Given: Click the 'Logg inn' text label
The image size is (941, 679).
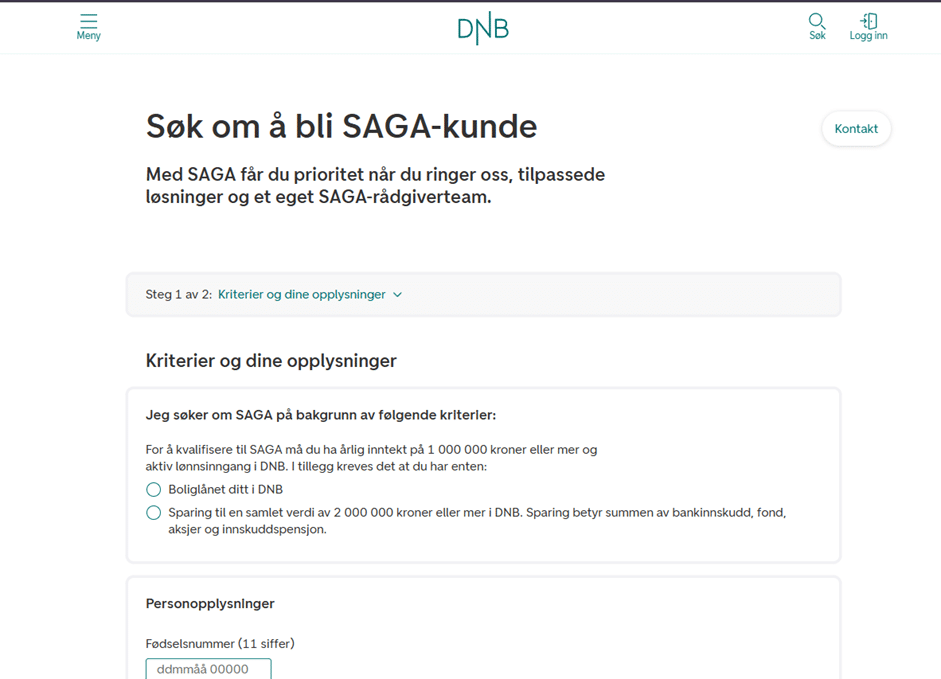Looking at the screenshot, I should 868,36.
